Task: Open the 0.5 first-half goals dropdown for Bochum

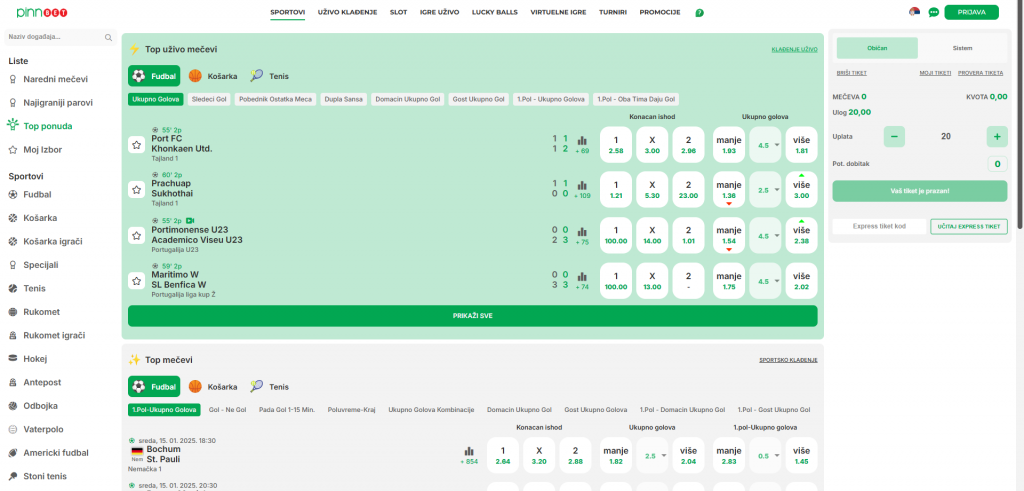Action: (766, 455)
